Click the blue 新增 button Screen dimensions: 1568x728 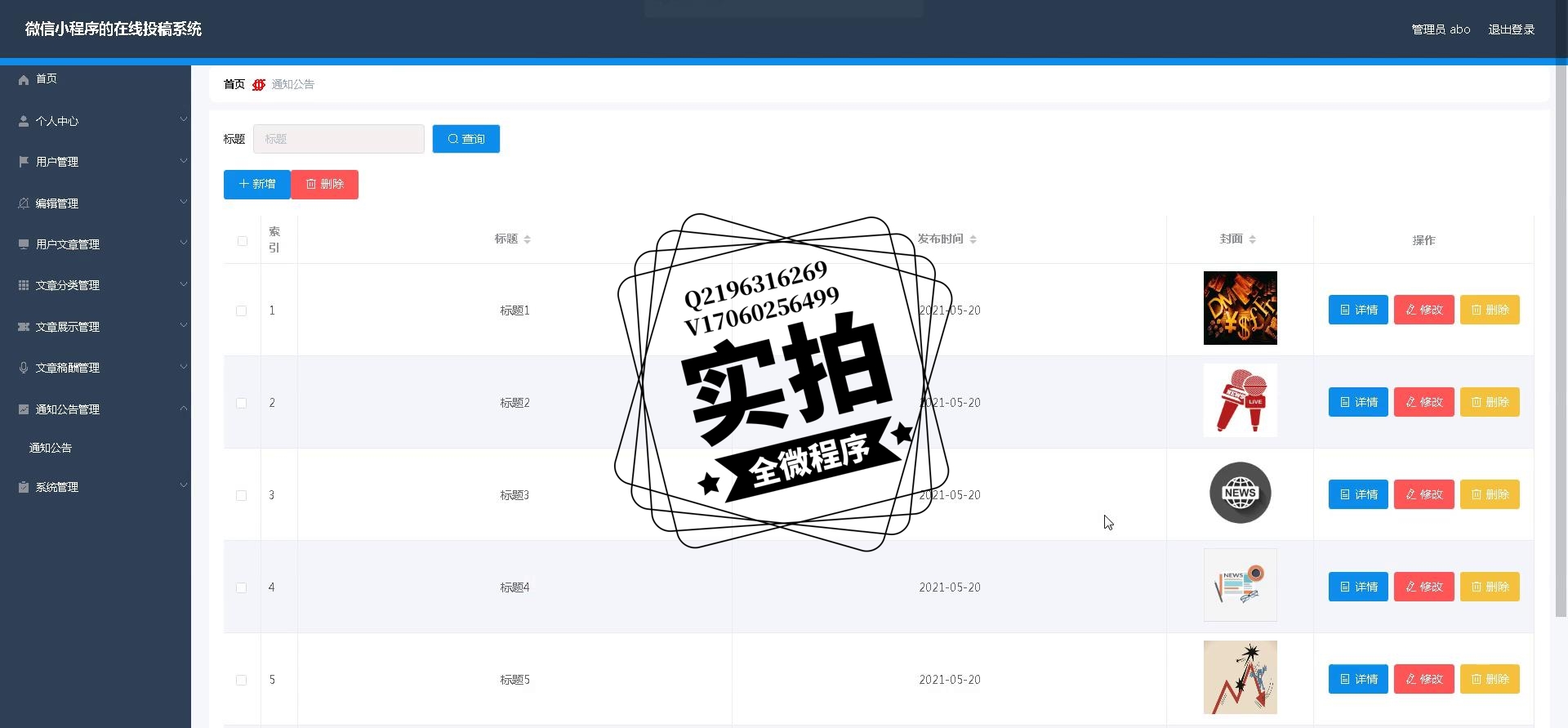click(x=257, y=185)
